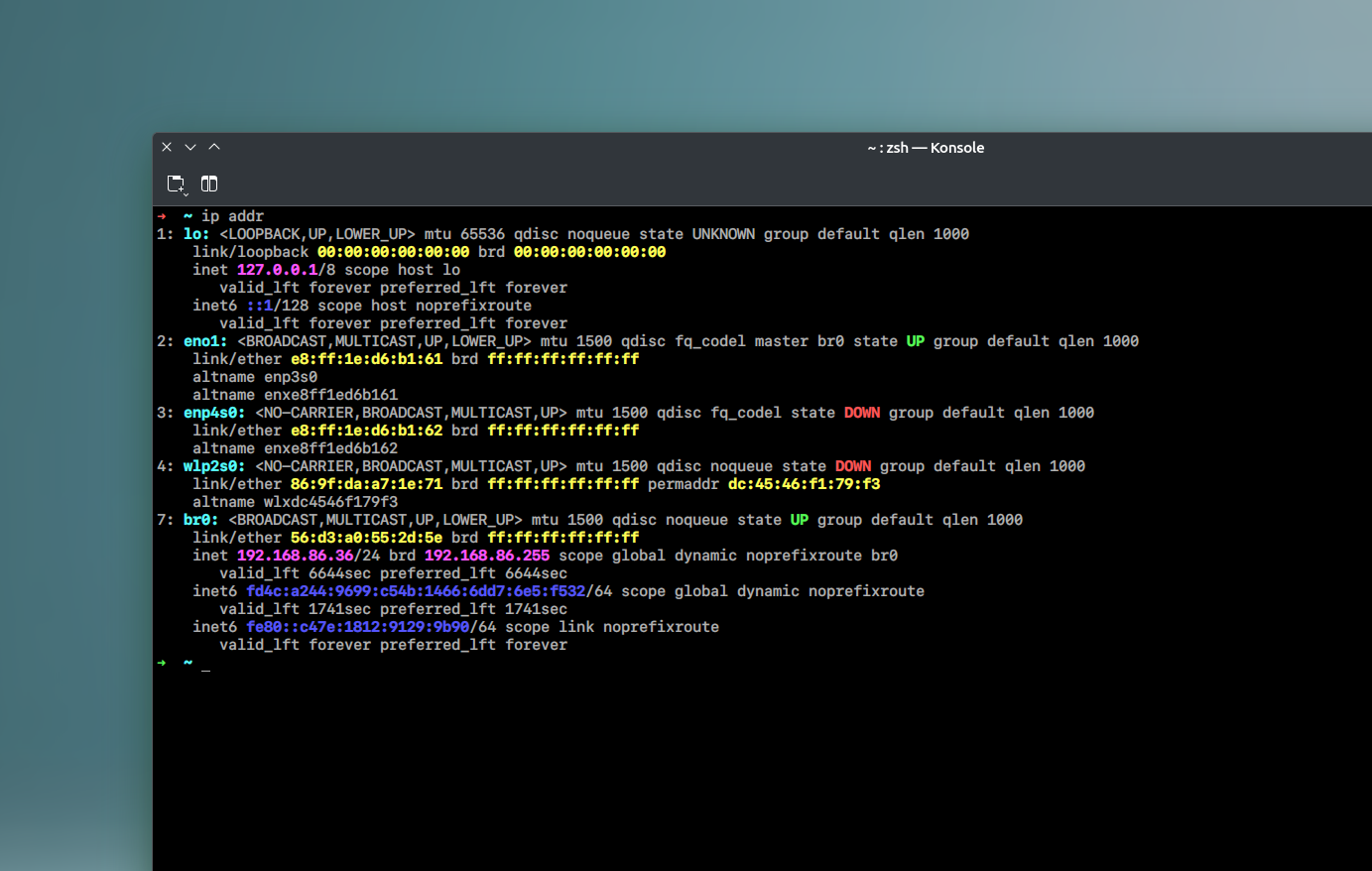The height and width of the screenshot is (871, 1372).
Task: Click the IPv4 address 192.168.86.36
Action: pyautogui.click(x=295, y=556)
